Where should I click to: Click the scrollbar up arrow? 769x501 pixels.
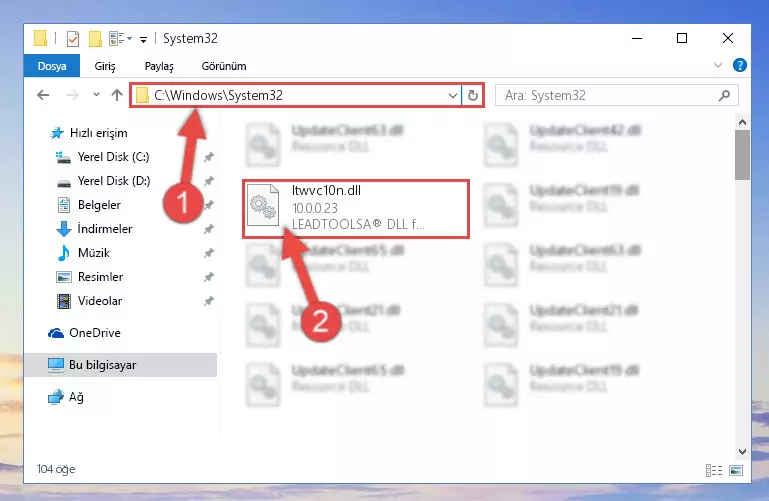(x=742, y=122)
